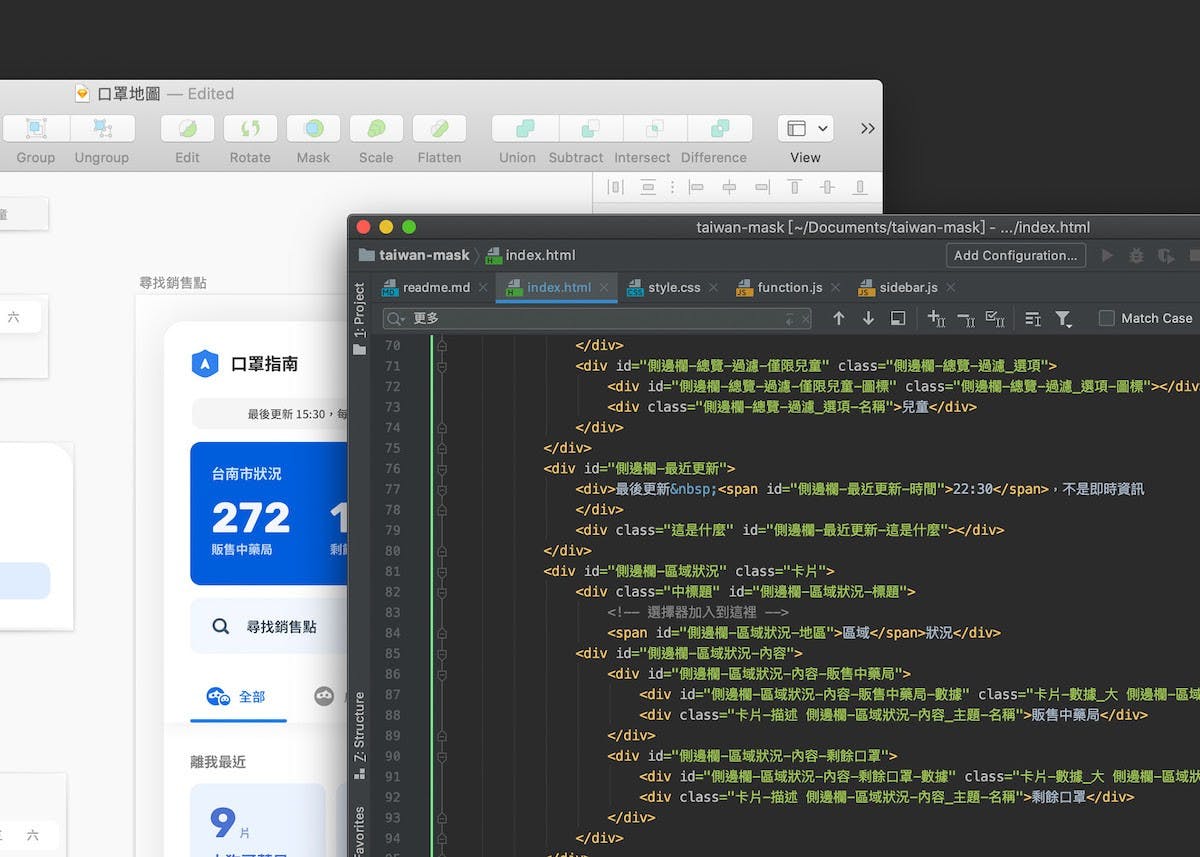Click index.html breadcrumb in navigation bar
1200x857 pixels.
tap(530, 255)
